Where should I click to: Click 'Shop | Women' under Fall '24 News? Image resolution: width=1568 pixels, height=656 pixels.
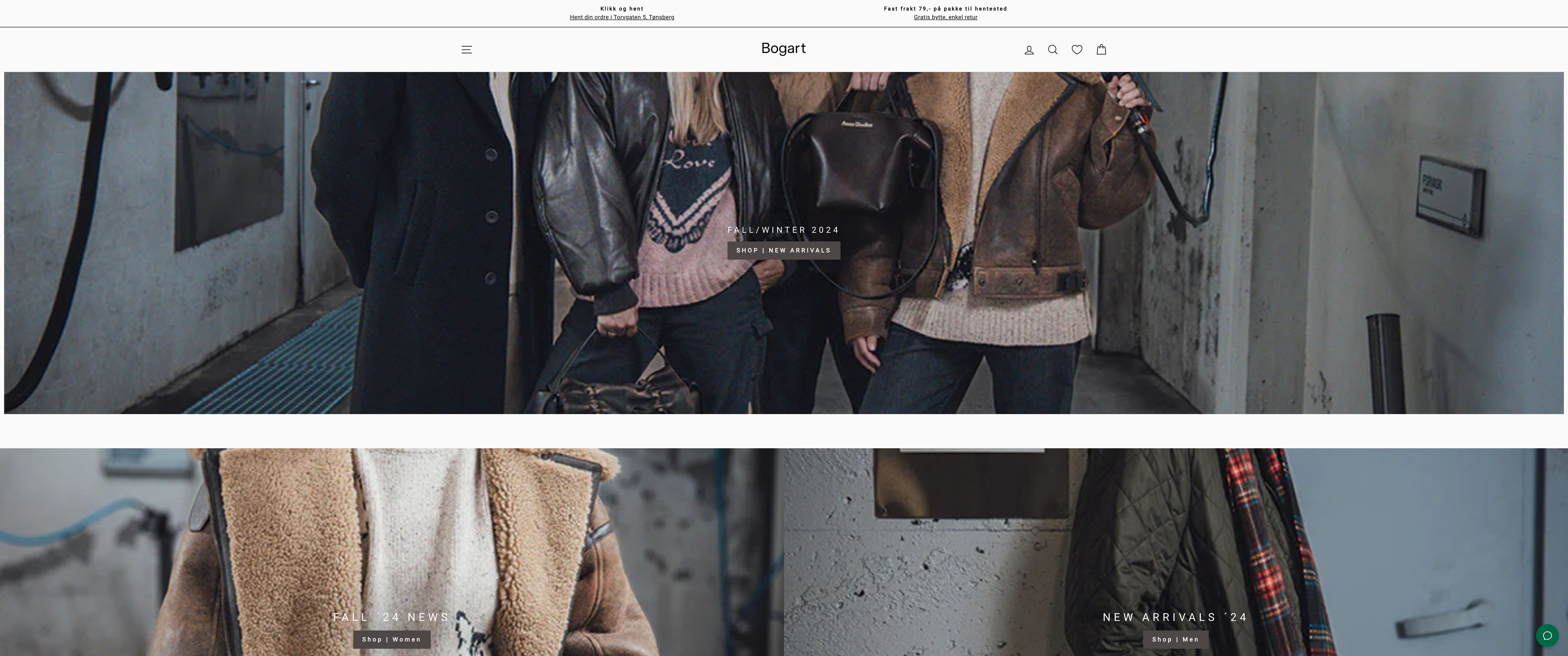coord(391,640)
